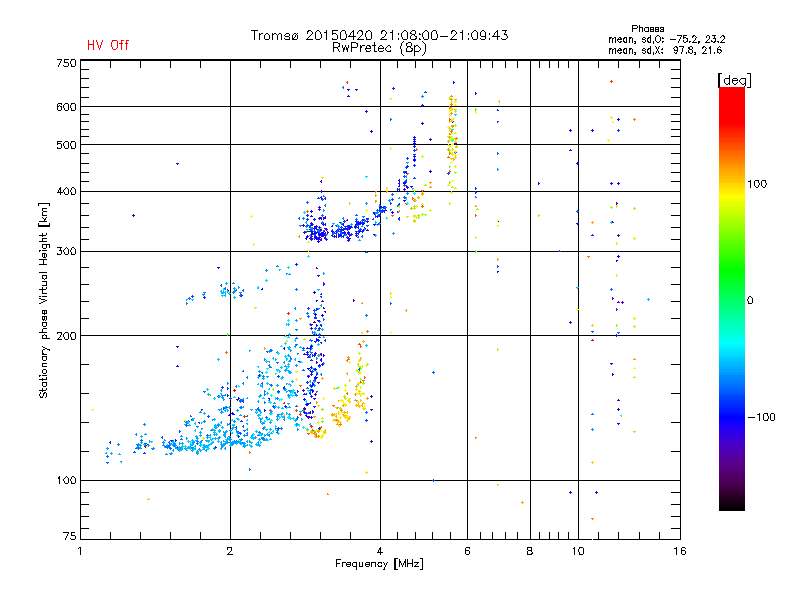Click the colorbar tick label '-100'

(x=761, y=417)
